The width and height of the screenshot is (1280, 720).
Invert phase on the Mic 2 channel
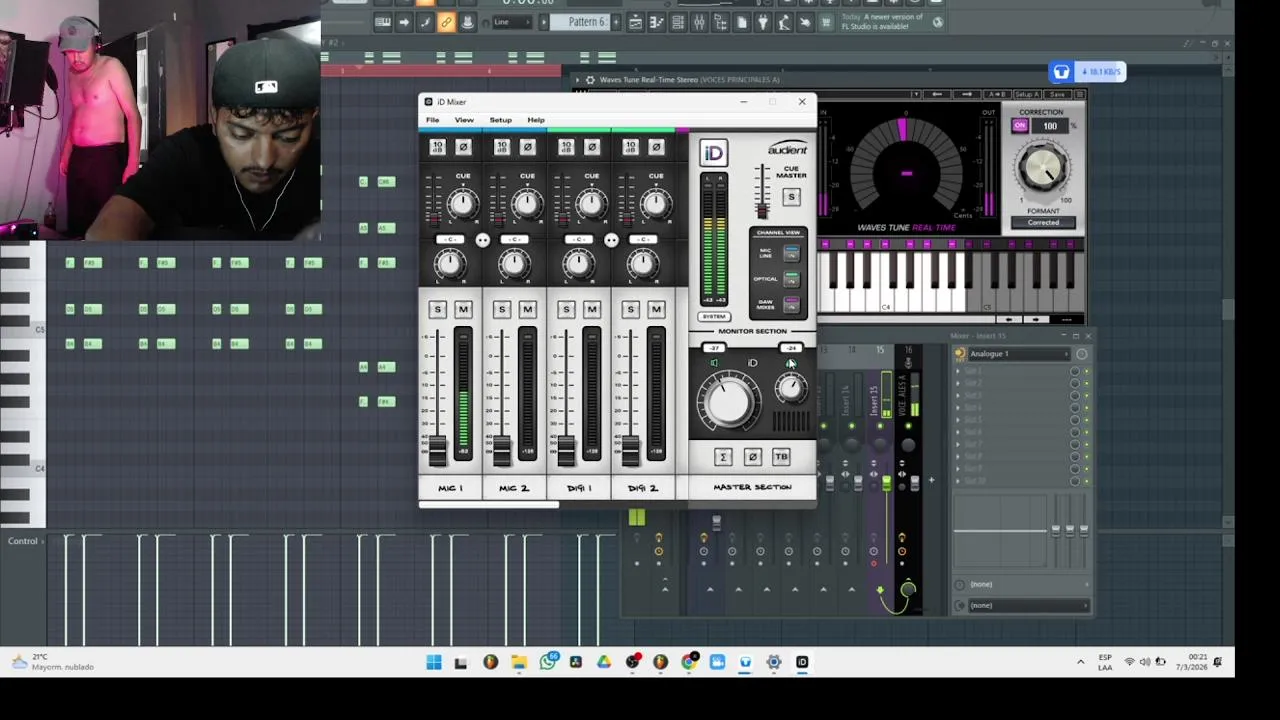[527, 147]
